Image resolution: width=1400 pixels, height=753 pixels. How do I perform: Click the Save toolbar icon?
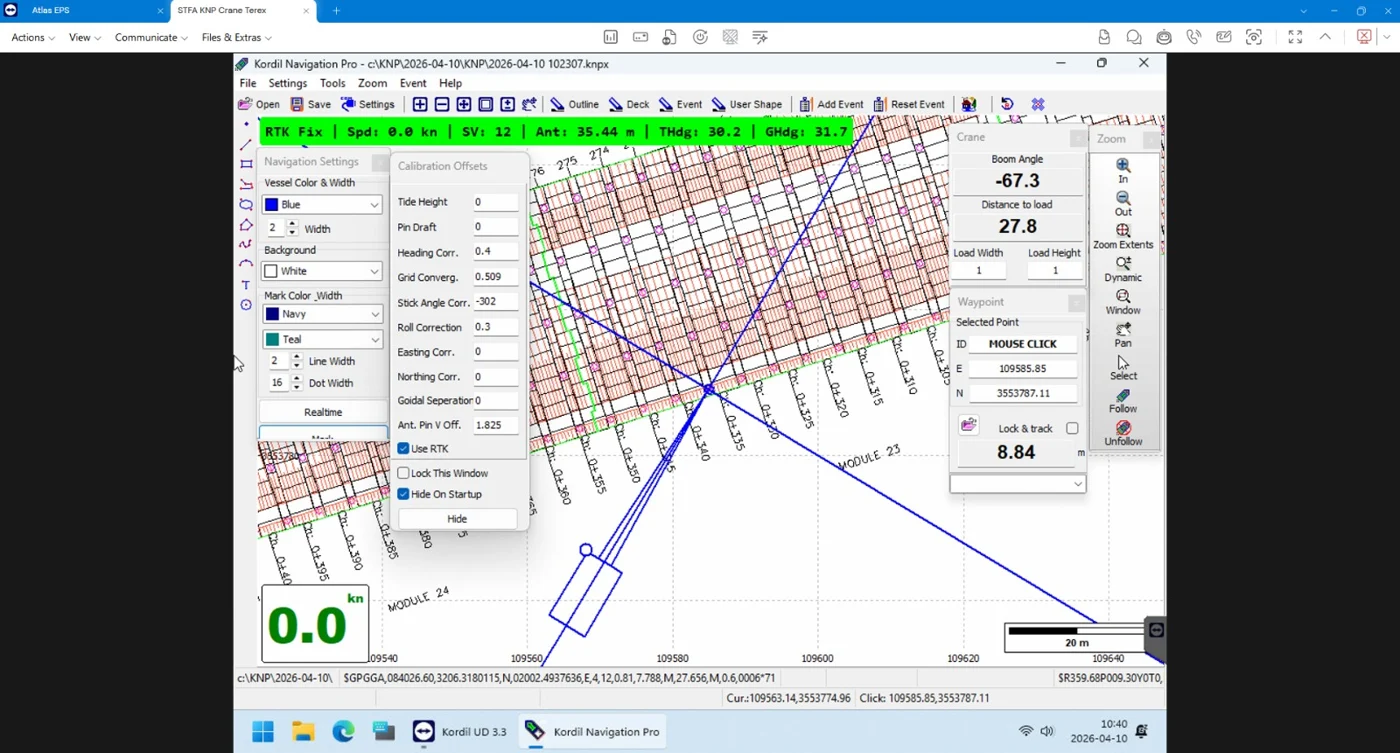[x=297, y=104]
